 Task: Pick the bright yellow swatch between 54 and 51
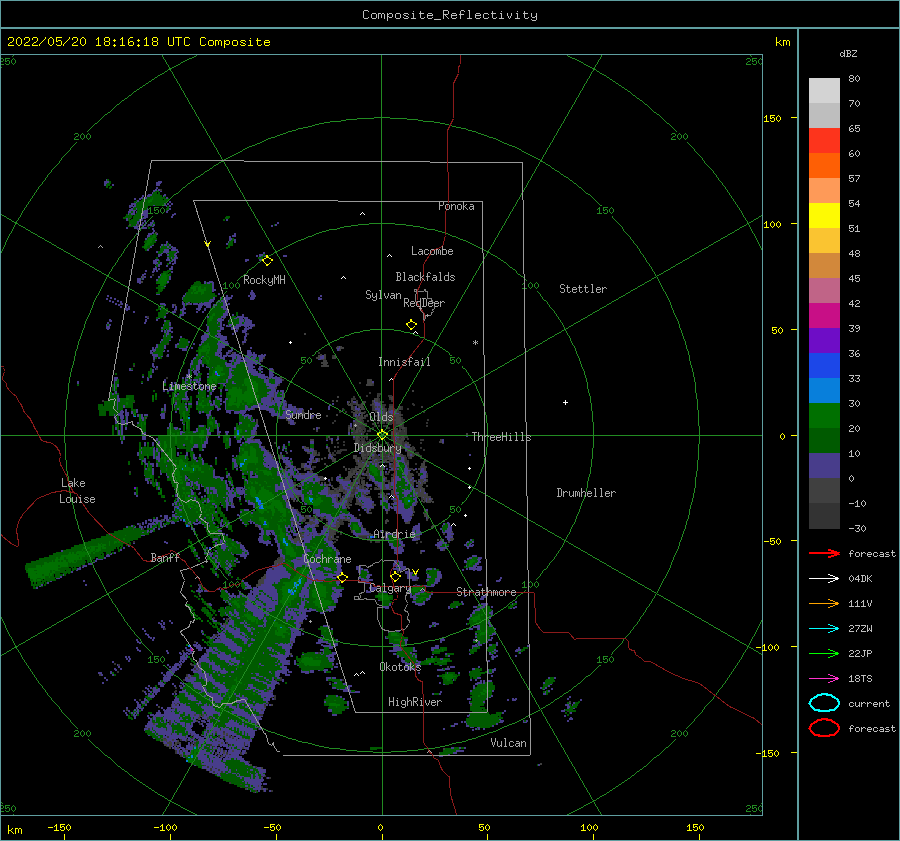pos(824,215)
